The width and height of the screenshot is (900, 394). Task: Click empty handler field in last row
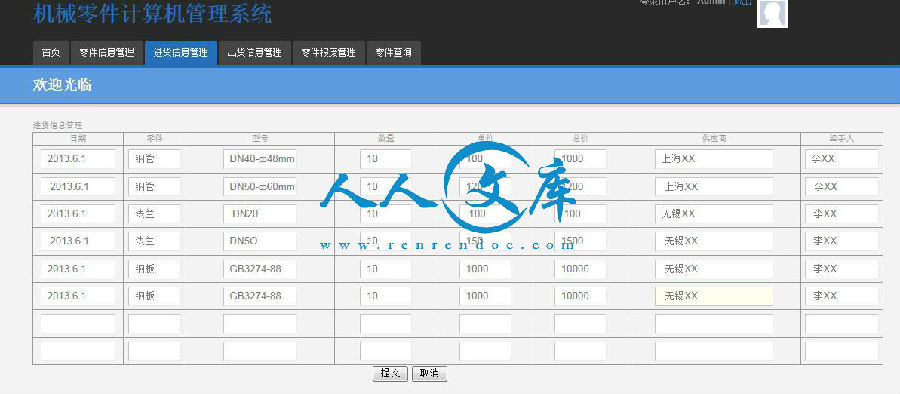click(841, 351)
